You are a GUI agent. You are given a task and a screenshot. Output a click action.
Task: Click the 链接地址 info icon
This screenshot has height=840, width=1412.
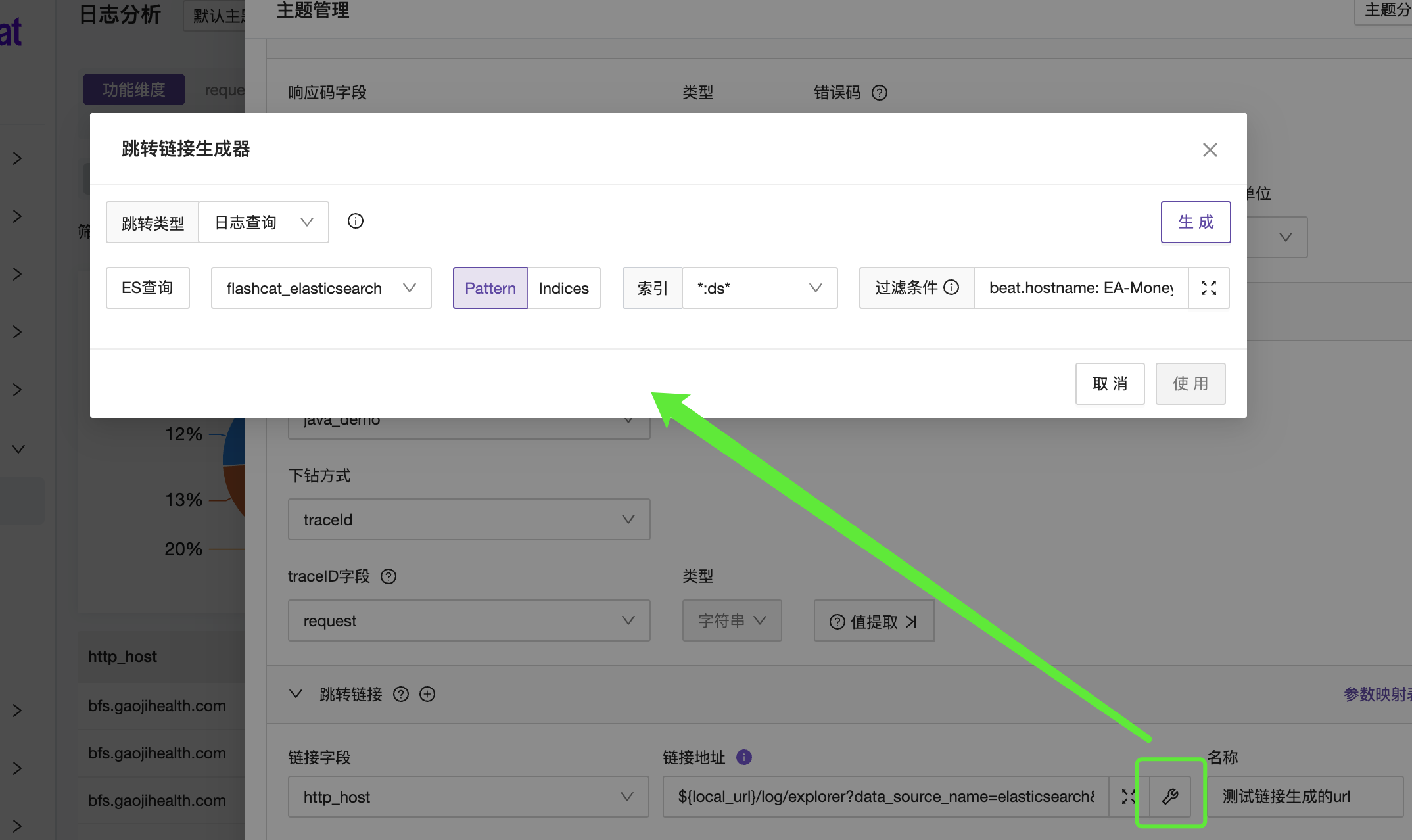pos(743,757)
